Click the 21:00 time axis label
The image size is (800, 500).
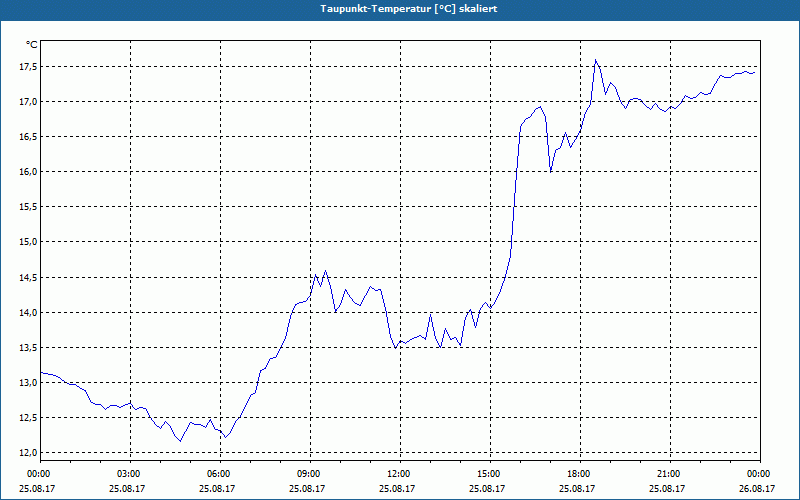670,474
